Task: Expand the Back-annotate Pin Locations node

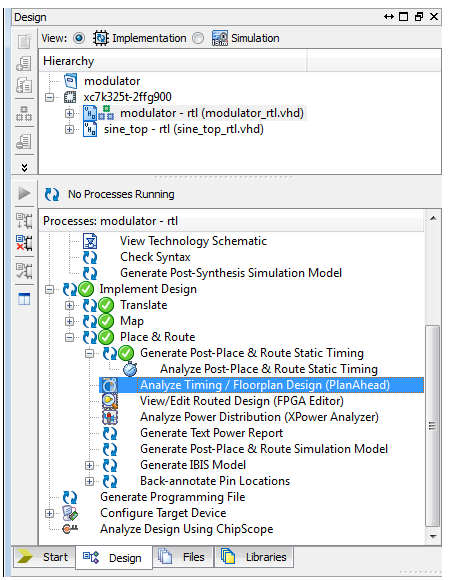Action: click(89, 481)
